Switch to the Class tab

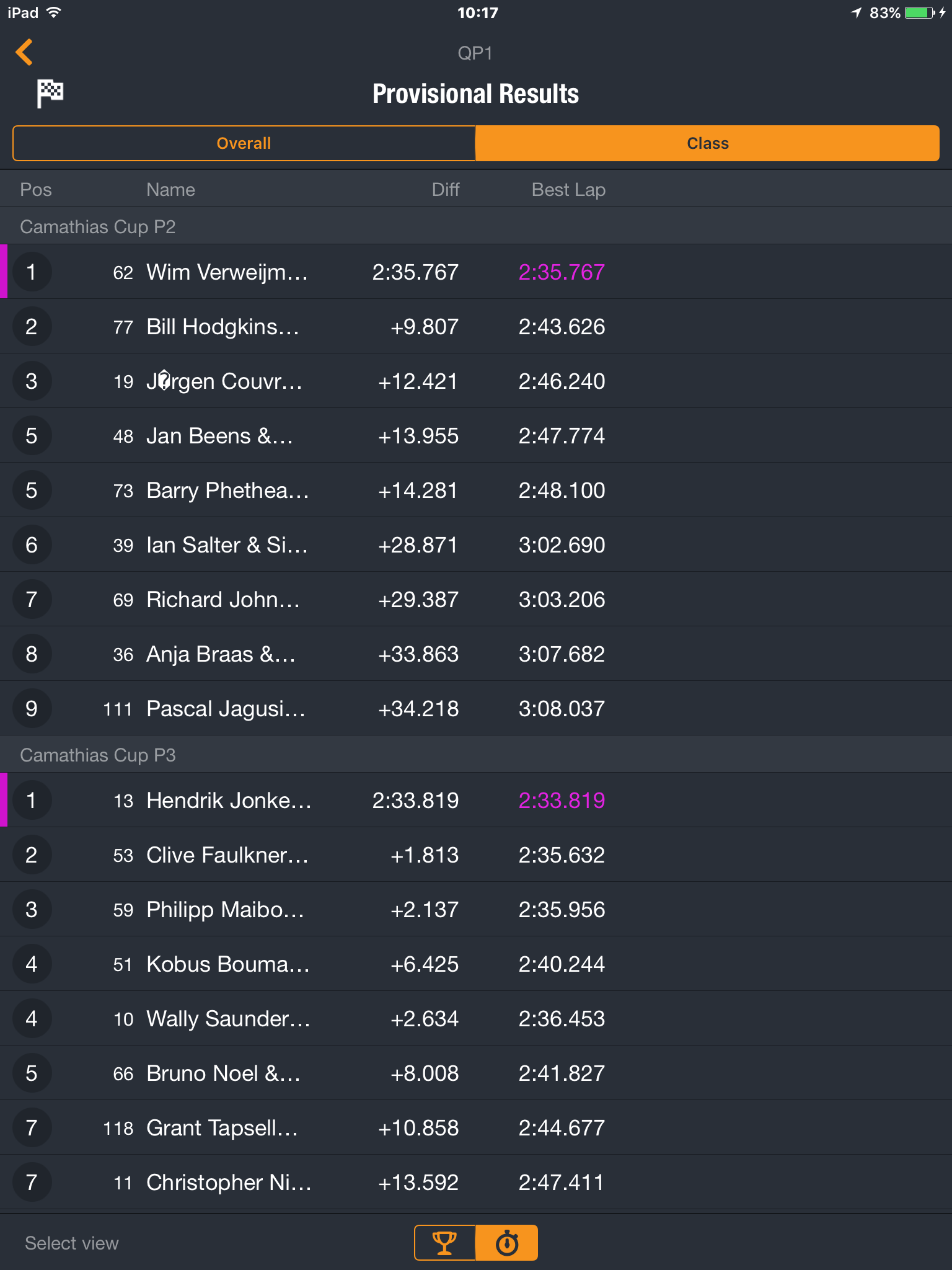coord(707,143)
